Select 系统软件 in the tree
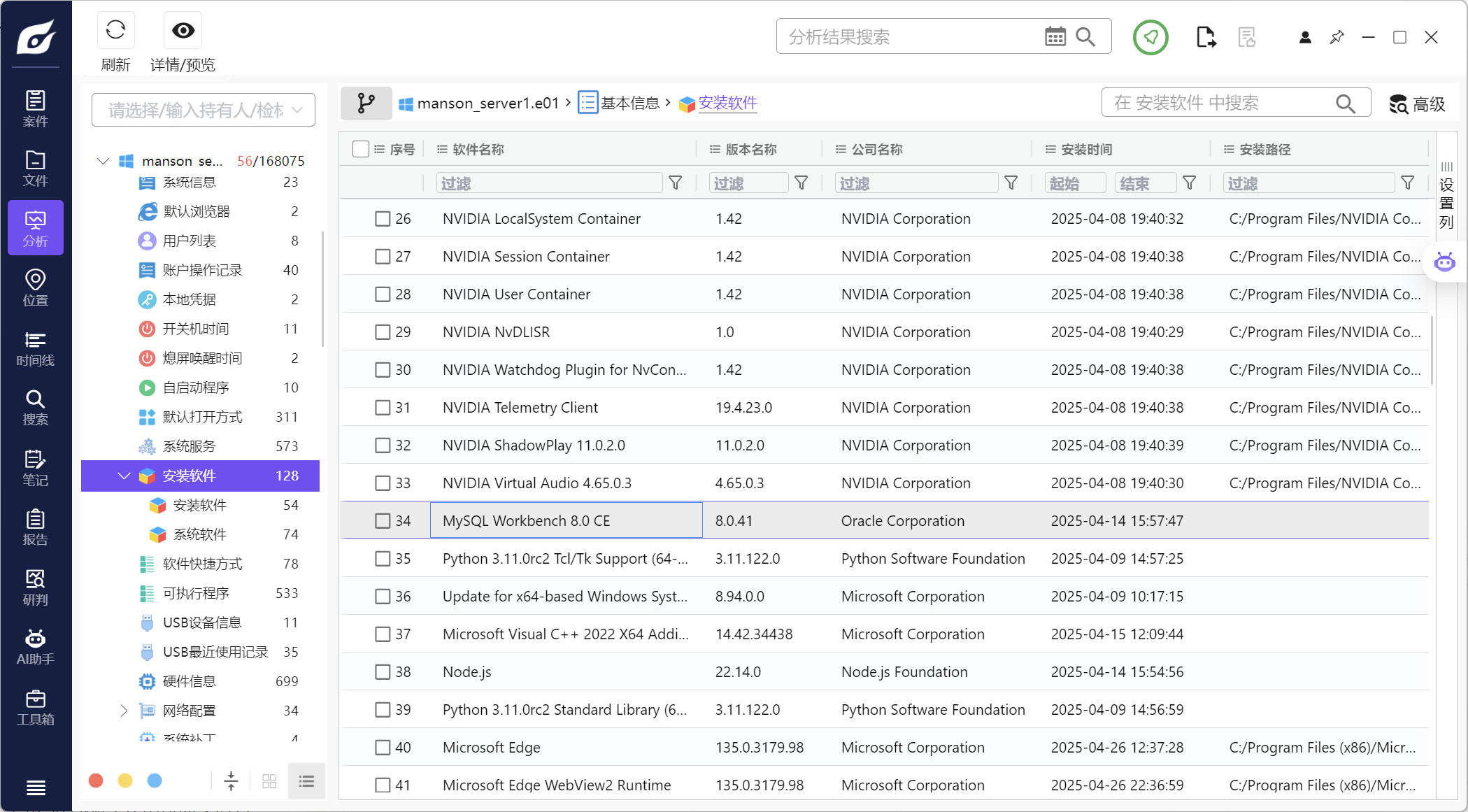 point(199,534)
